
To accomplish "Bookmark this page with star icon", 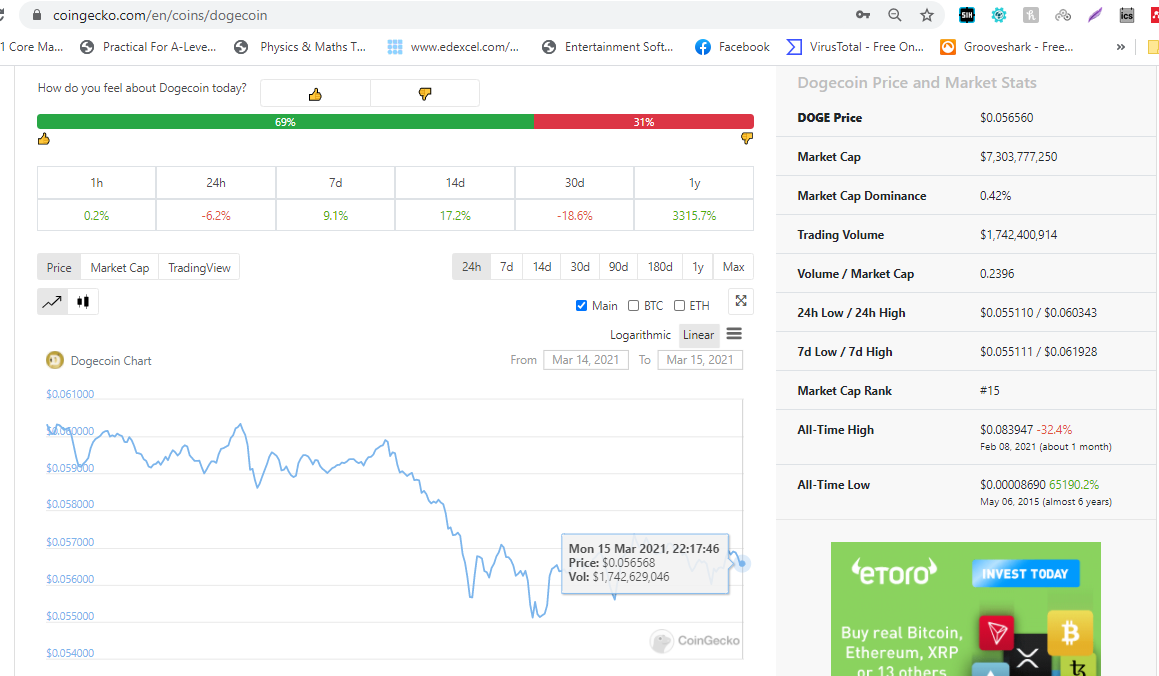I will pyautogui.click(x=927, y=15).
